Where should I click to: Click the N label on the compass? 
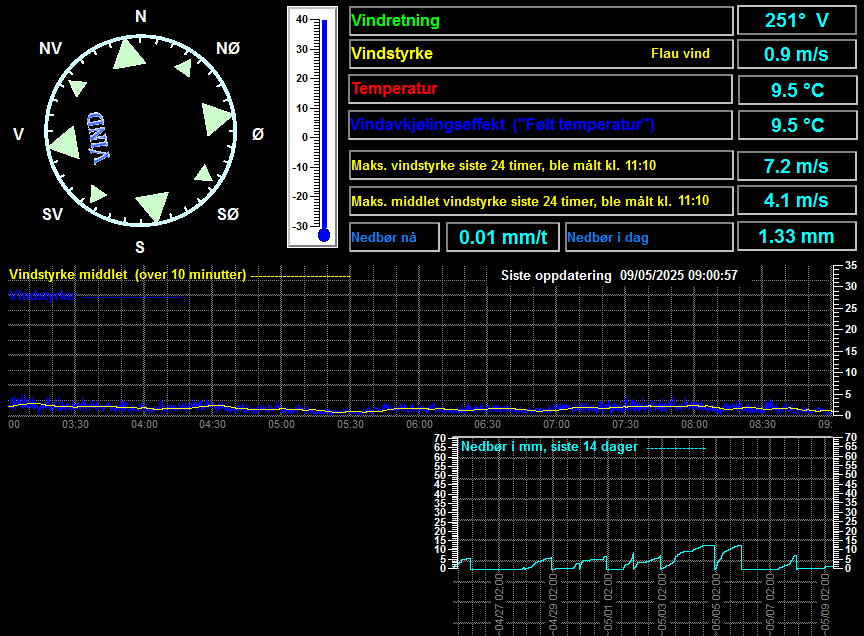[x=141, y=17]
